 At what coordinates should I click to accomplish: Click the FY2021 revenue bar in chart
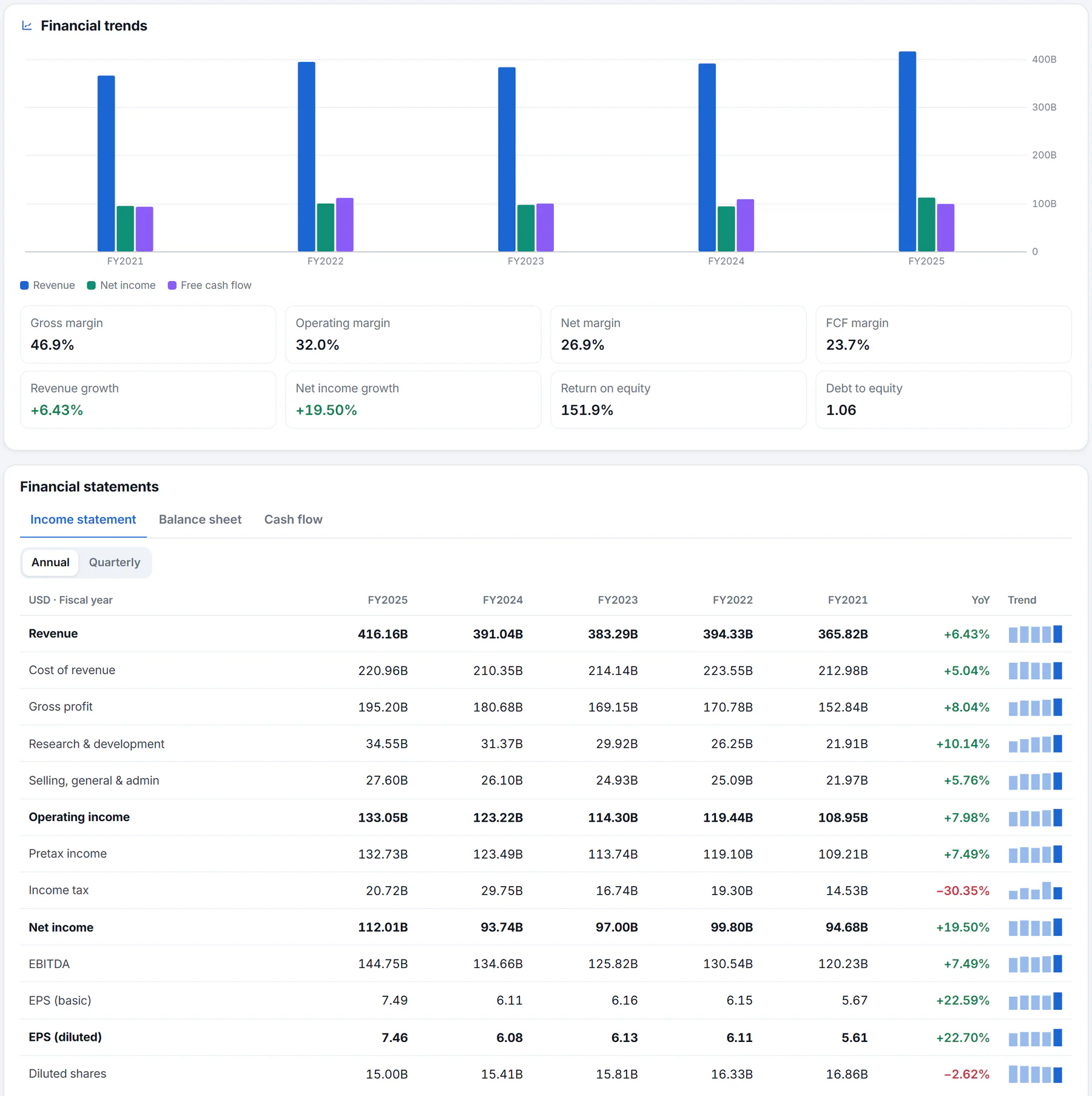pos(106,163)
